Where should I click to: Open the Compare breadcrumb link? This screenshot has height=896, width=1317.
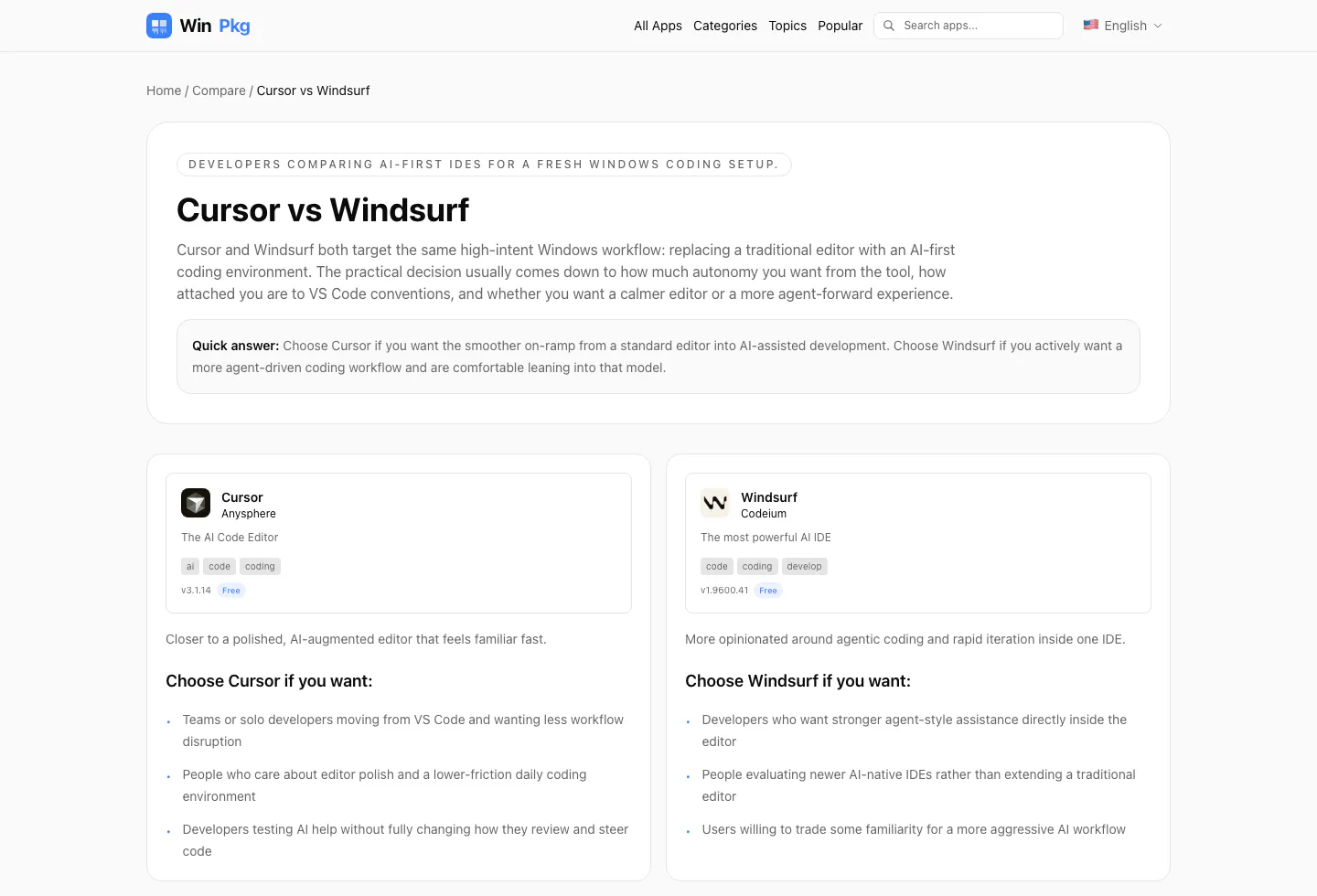[x=219, y=91]
